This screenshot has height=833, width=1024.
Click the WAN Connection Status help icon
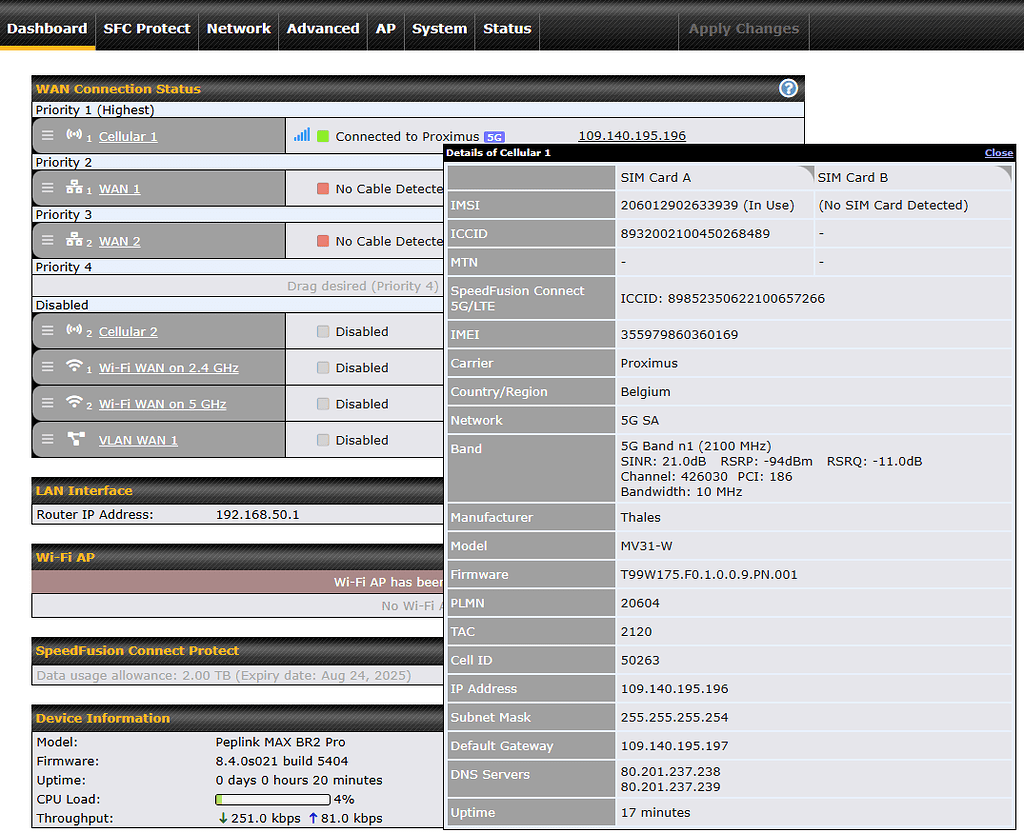click(788, 88)
